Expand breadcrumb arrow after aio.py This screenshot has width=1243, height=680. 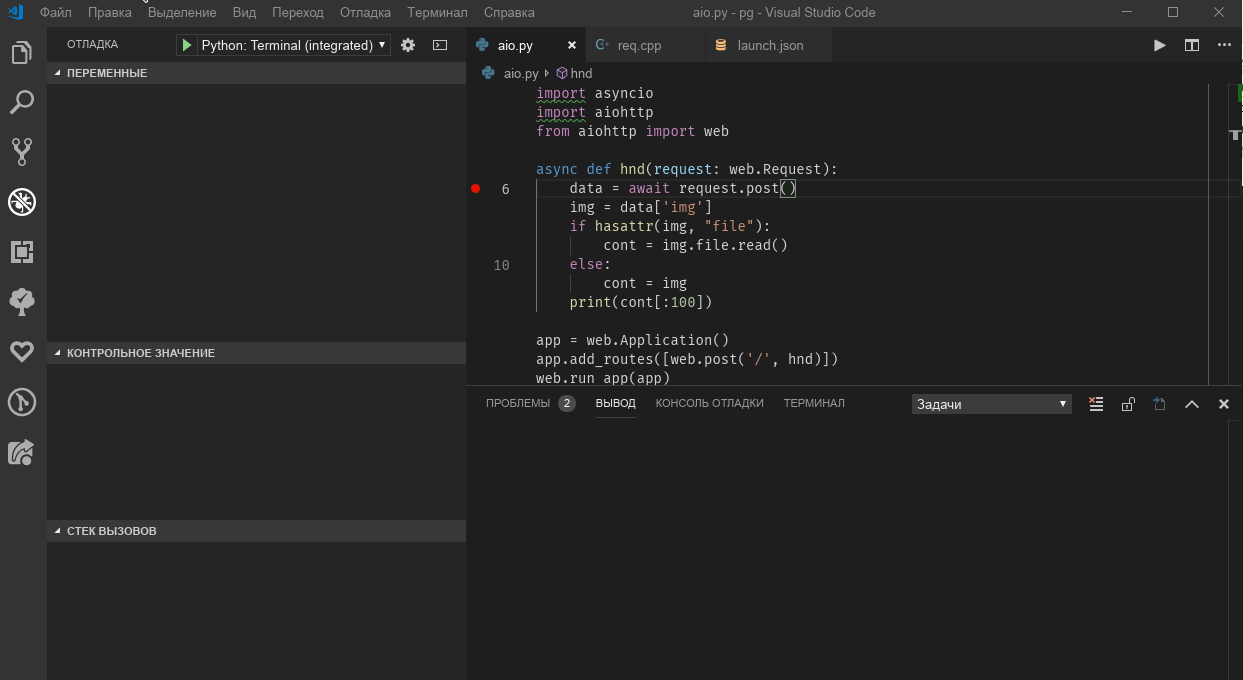(547, 74)
